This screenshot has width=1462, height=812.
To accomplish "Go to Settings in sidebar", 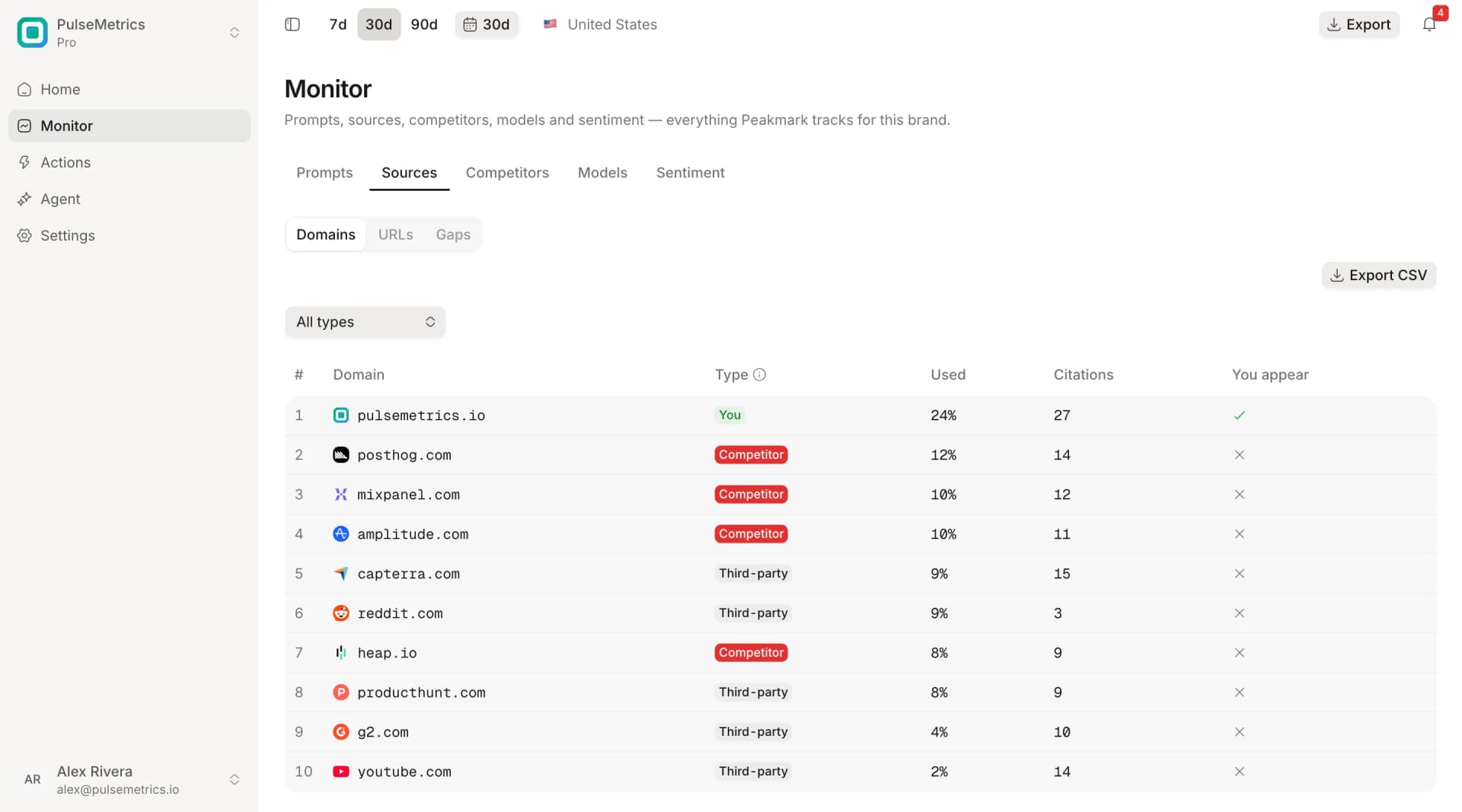I will point(129,235).
